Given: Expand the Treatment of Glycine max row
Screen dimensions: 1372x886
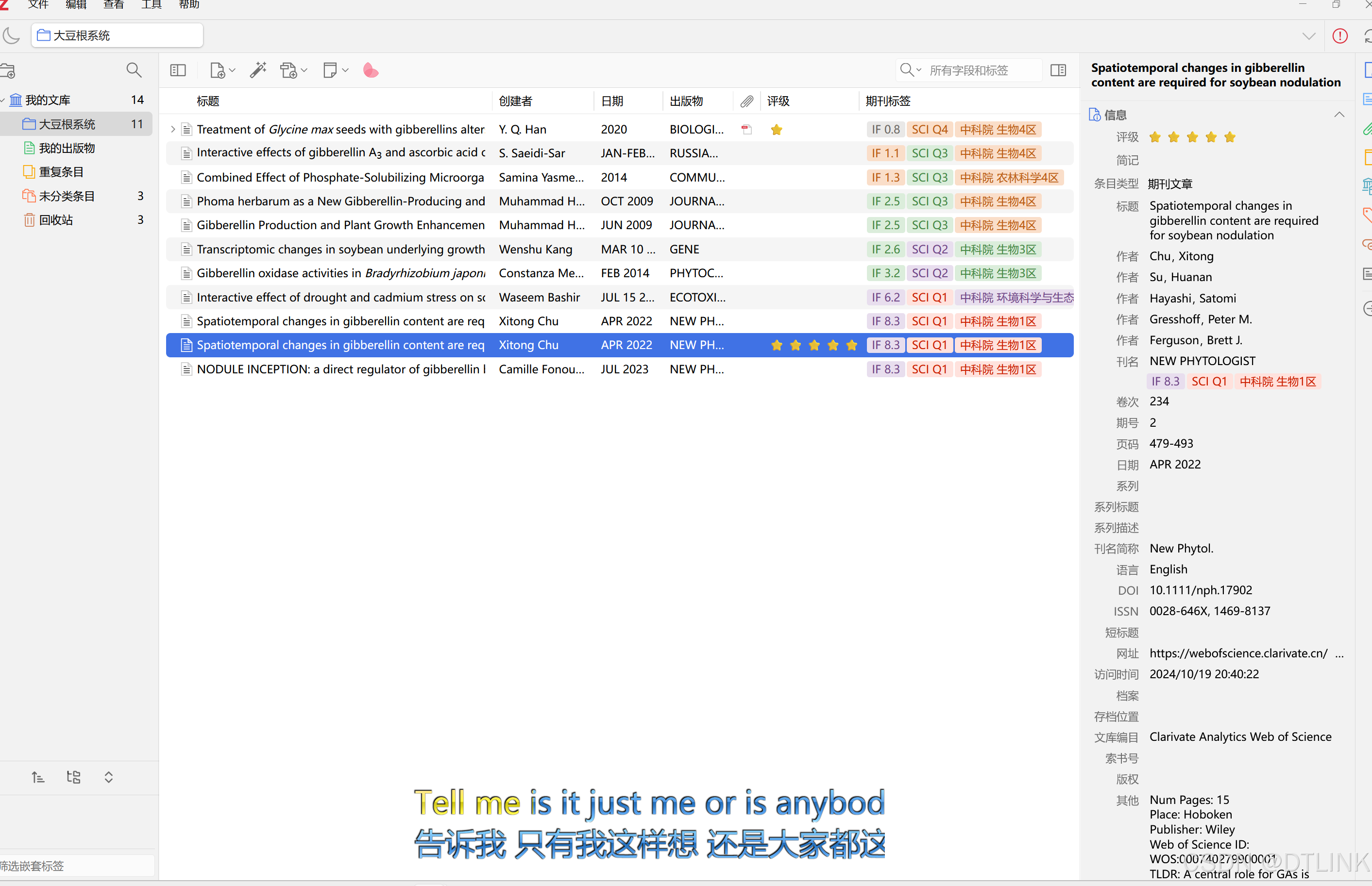Looking at the screenshot, I should [x=172, y=130].
